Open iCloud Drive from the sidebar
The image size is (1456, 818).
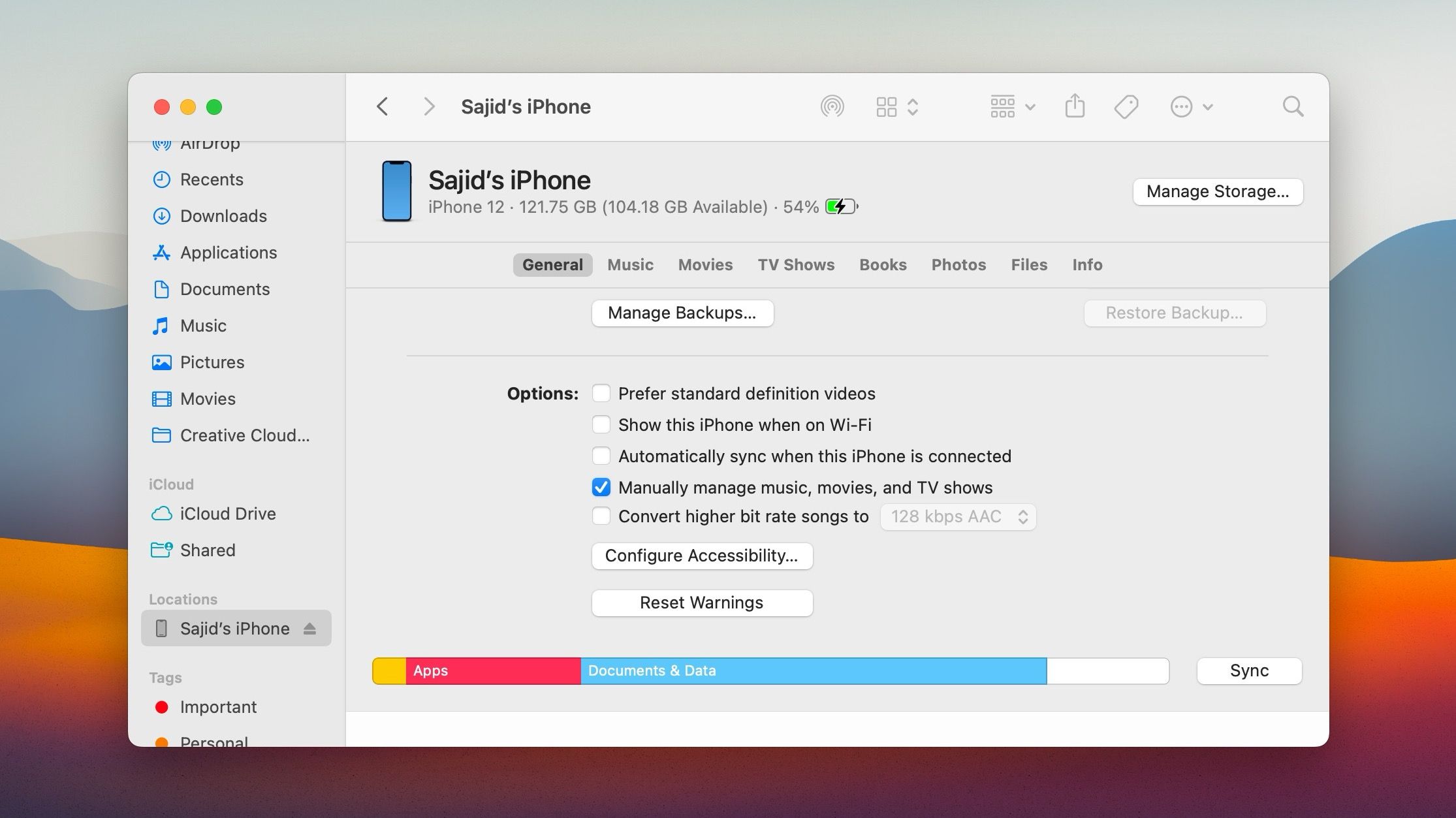point(228,514)
